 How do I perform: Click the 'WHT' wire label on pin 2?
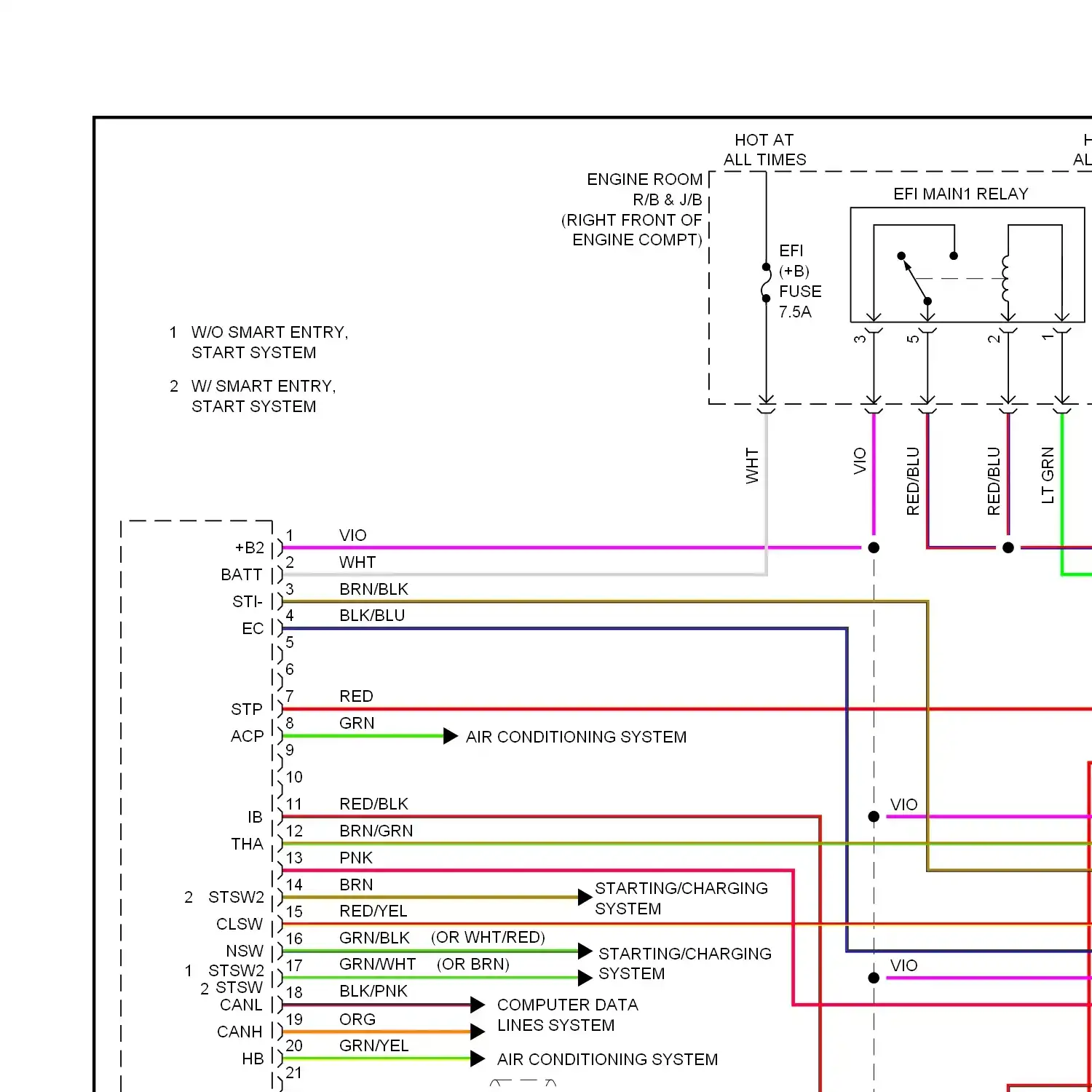tap(357, 562)
